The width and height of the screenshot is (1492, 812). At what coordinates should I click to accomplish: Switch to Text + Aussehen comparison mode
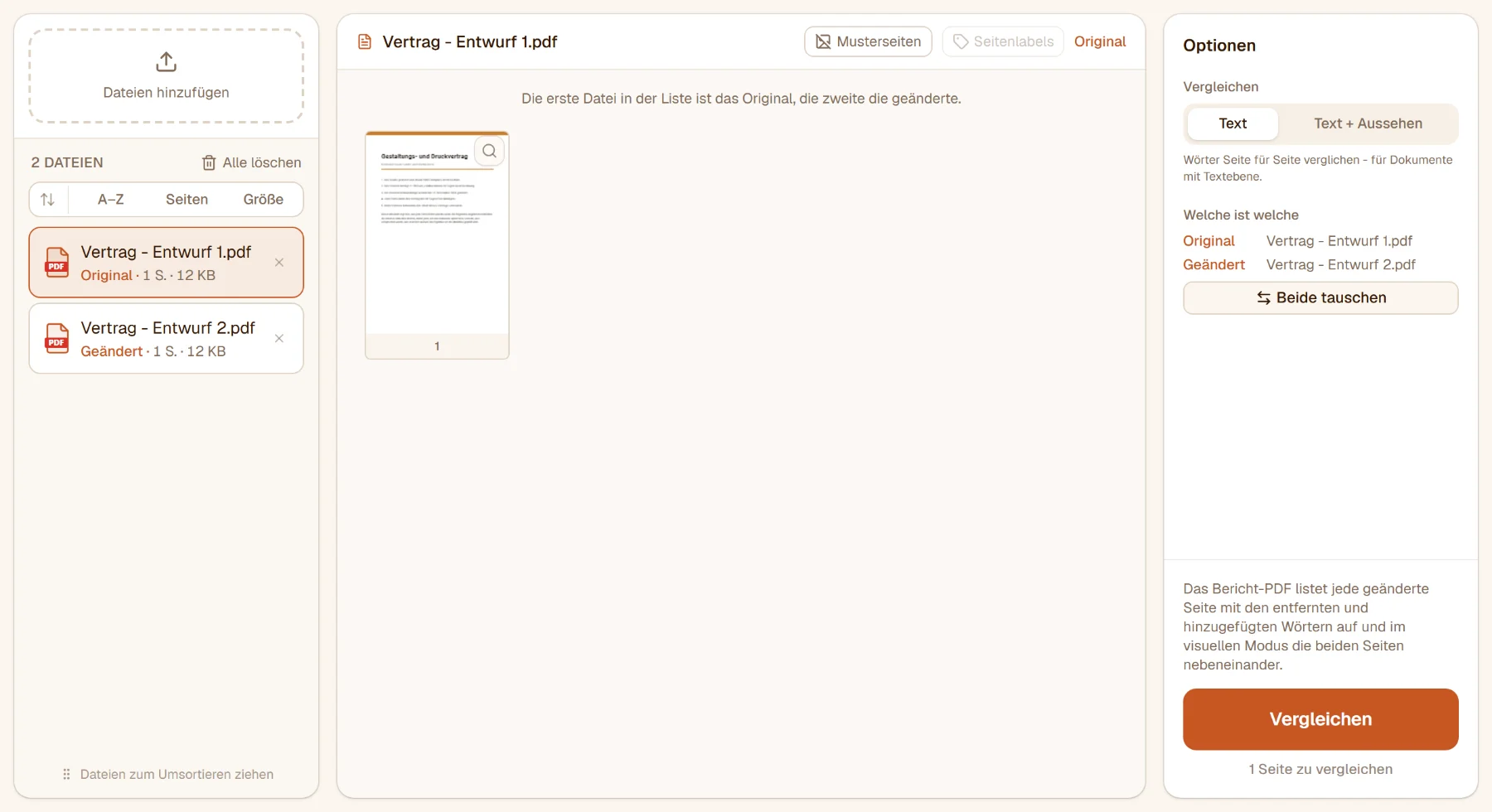pyautogui.click(x=1368, y=123)
